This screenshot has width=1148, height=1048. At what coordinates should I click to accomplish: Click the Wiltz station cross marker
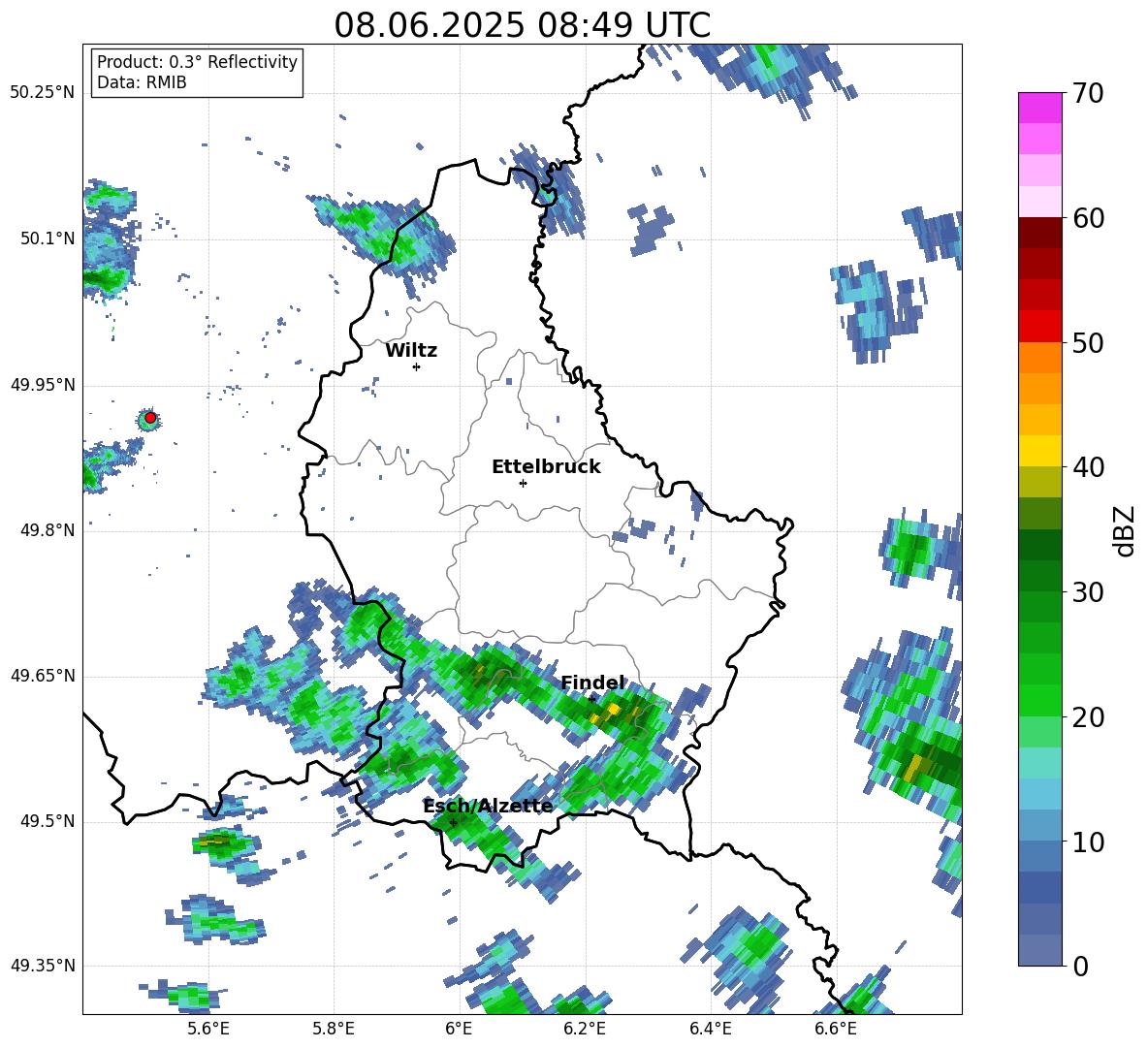click(417, 366)
